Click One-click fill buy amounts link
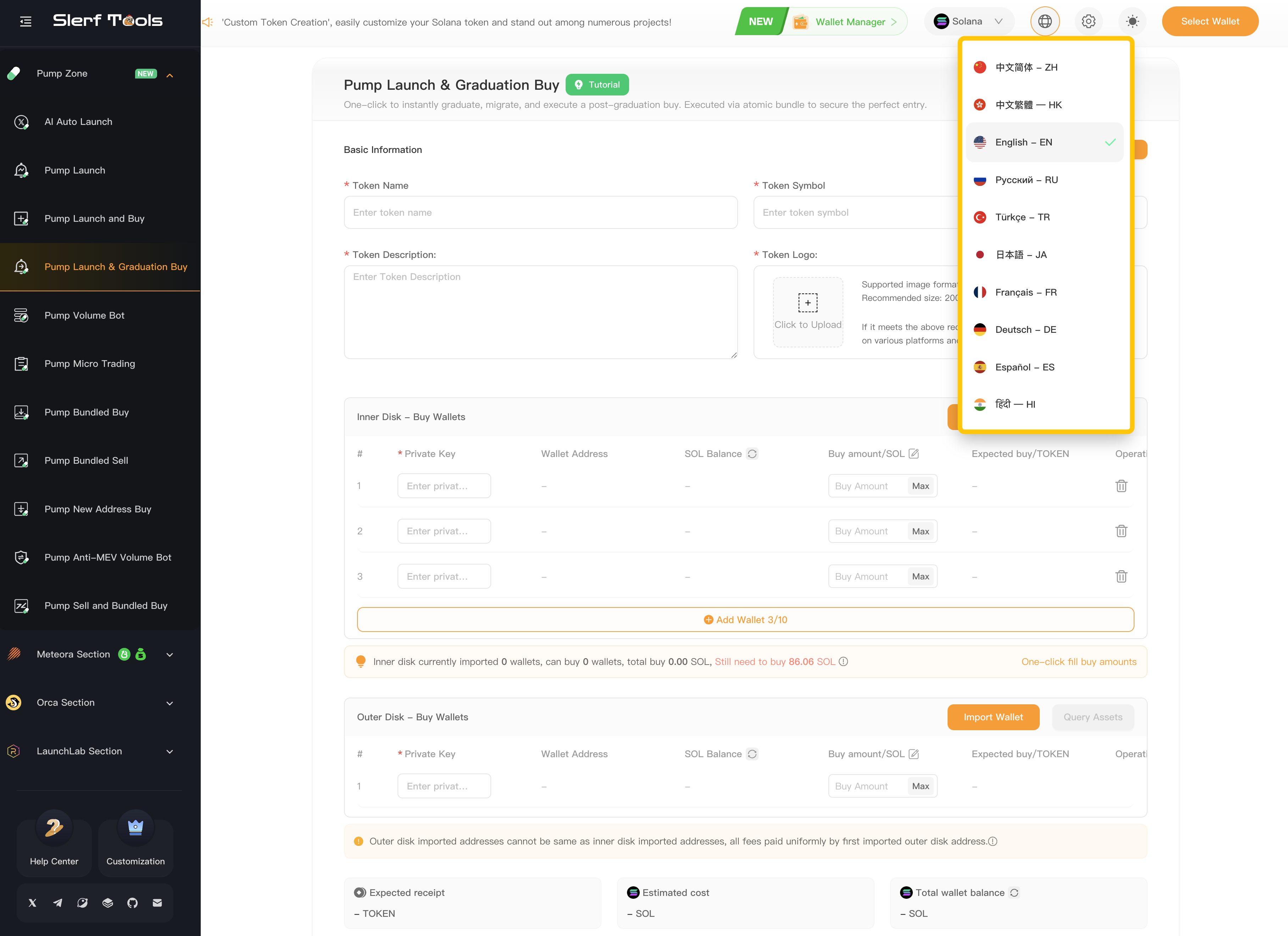 coord(1078,661)
